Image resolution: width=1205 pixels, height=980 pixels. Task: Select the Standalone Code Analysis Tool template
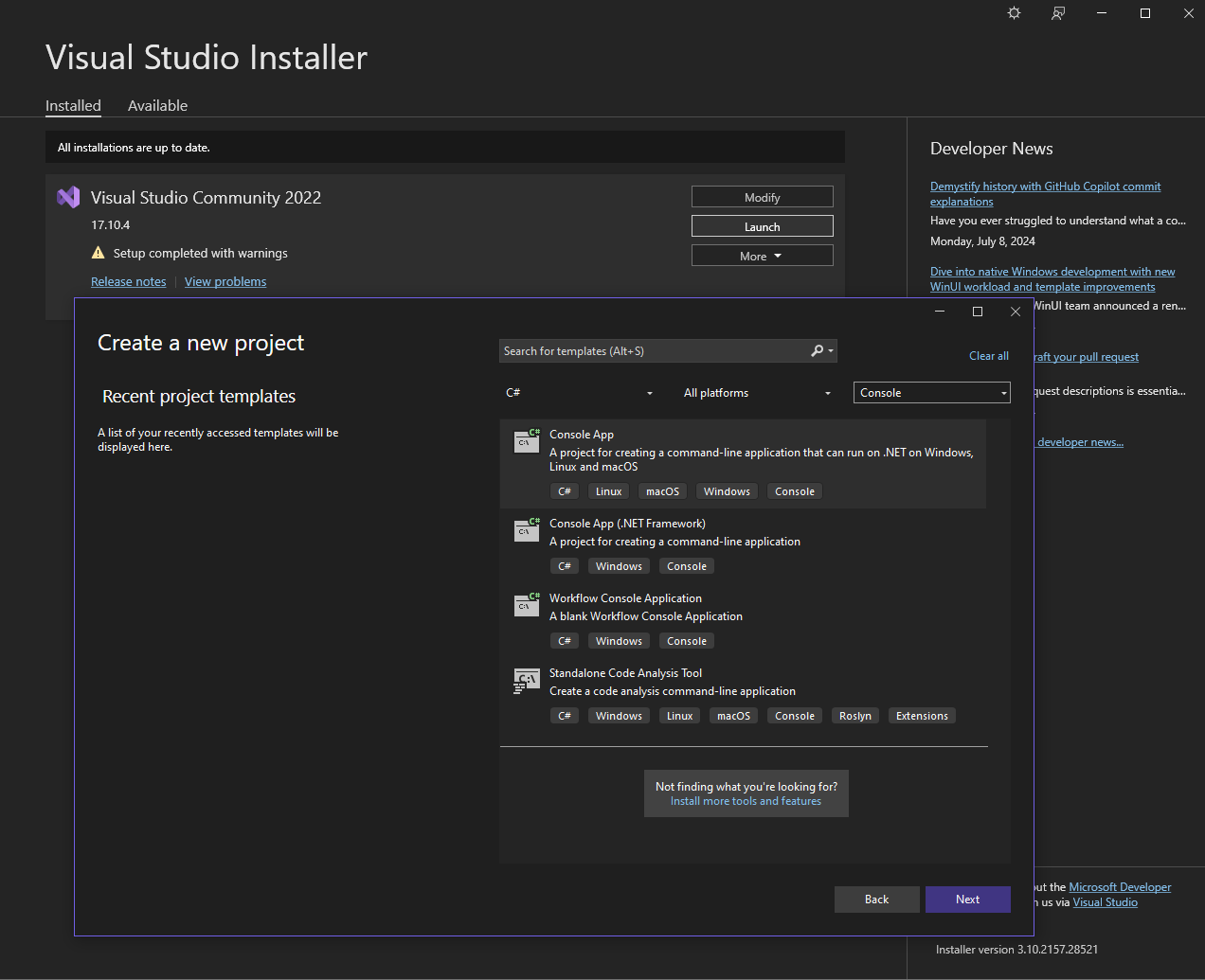click(743, 695)
